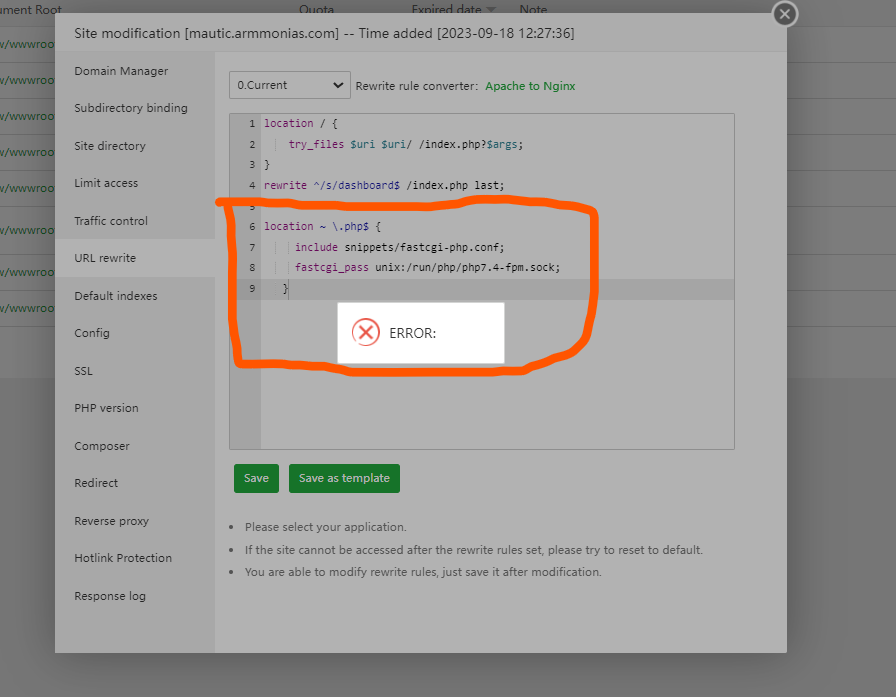896x697 pixels.
Task: Open the Traffic control tab
Action: point(111,221)
